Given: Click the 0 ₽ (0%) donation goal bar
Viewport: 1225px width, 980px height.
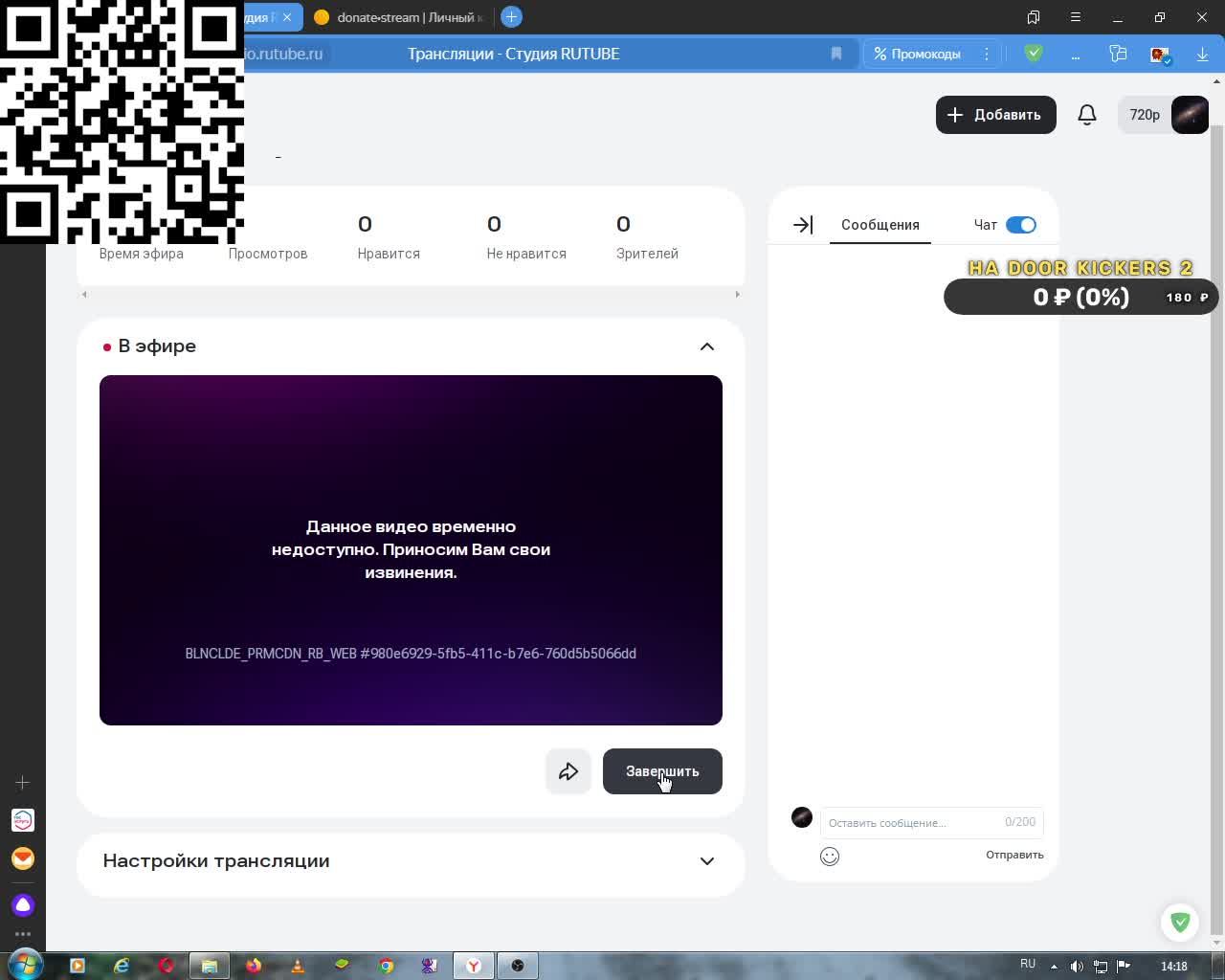Looking at the screenshot, I should coord(1081,297).
